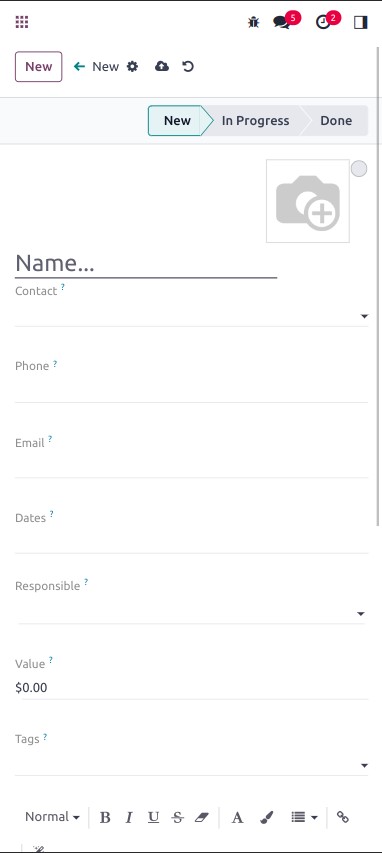
Task: Open the conversations message icon
Action: tap(282, 22)
